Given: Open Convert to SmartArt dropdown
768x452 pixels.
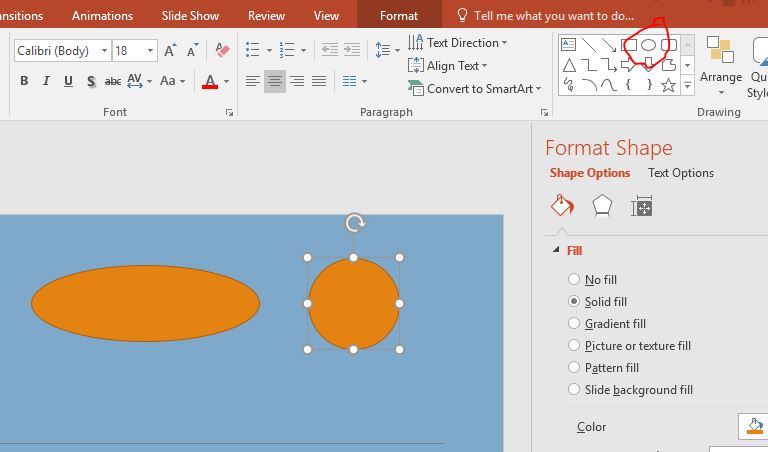Looking at the screenshot, I should (475, 89).
